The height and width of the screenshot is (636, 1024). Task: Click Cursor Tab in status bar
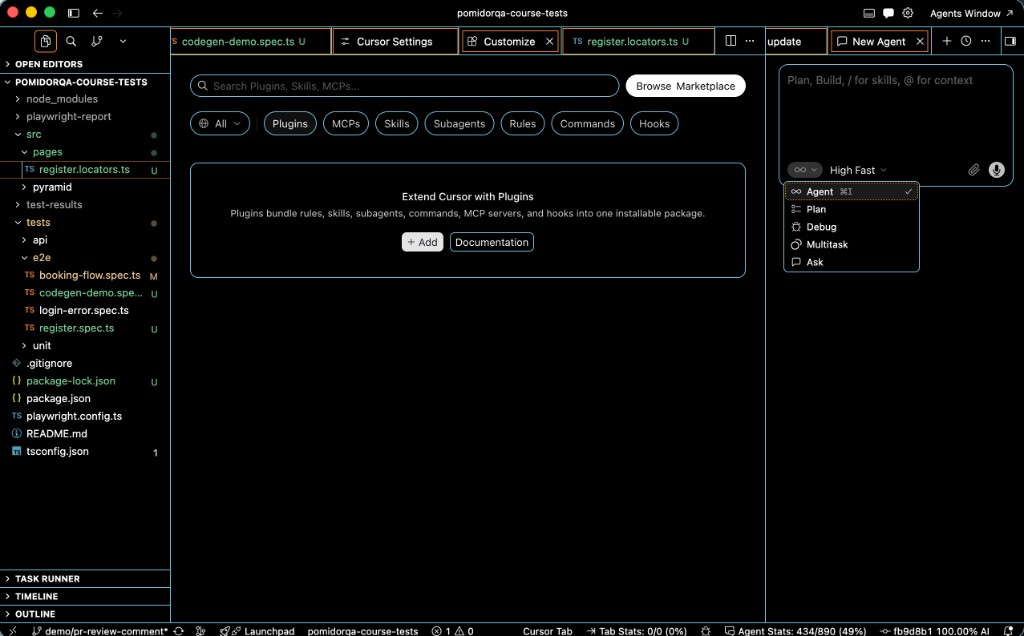547,631
